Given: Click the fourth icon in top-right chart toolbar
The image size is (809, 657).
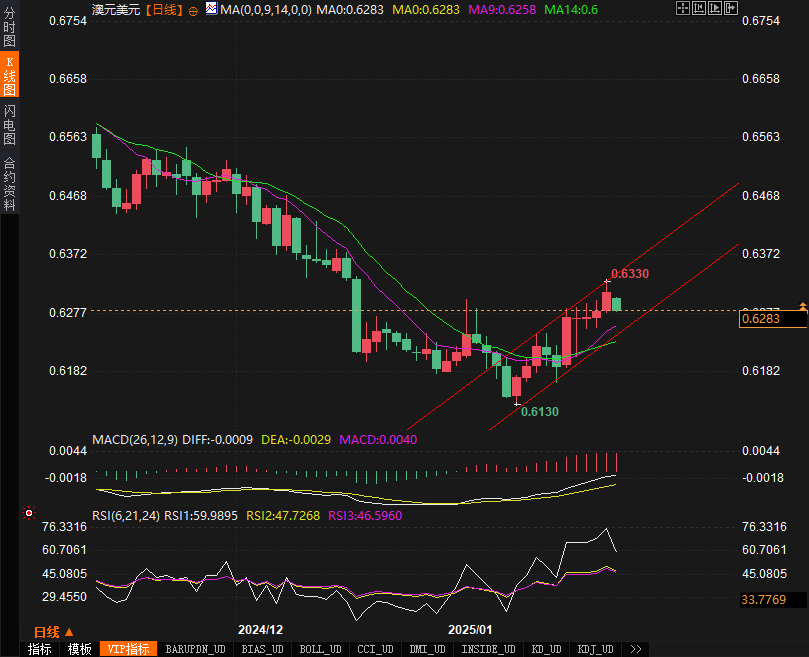Looking at the screenshot, I should [730, 8].
